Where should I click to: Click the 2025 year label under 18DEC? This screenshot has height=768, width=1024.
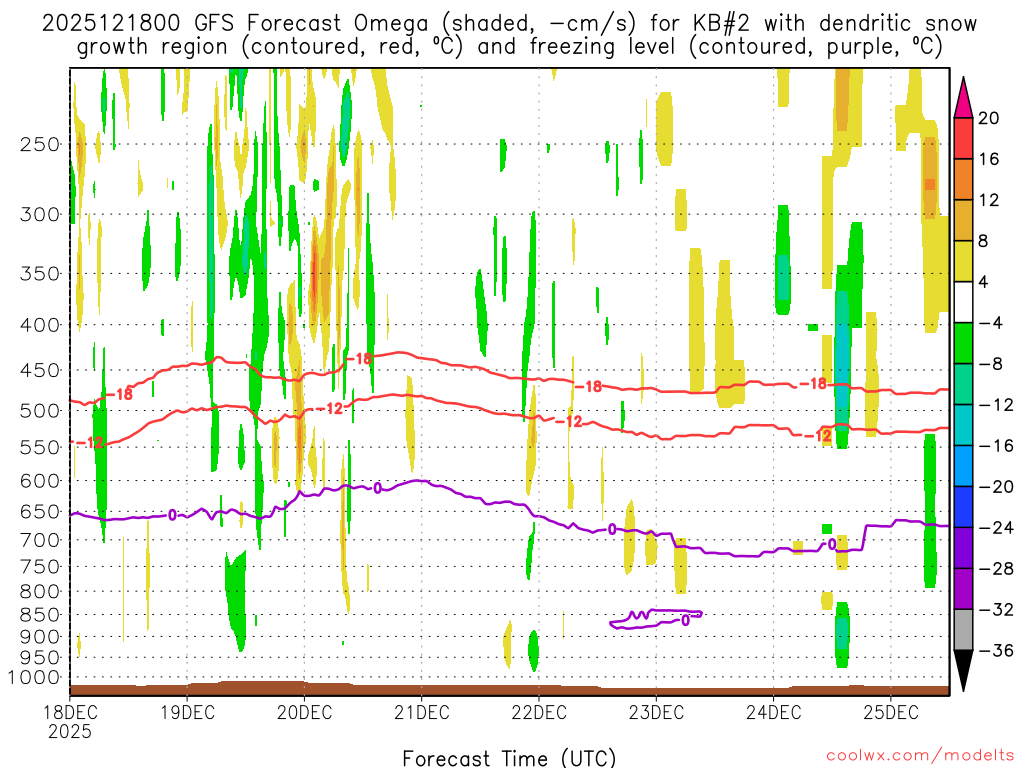click(70, 731)
